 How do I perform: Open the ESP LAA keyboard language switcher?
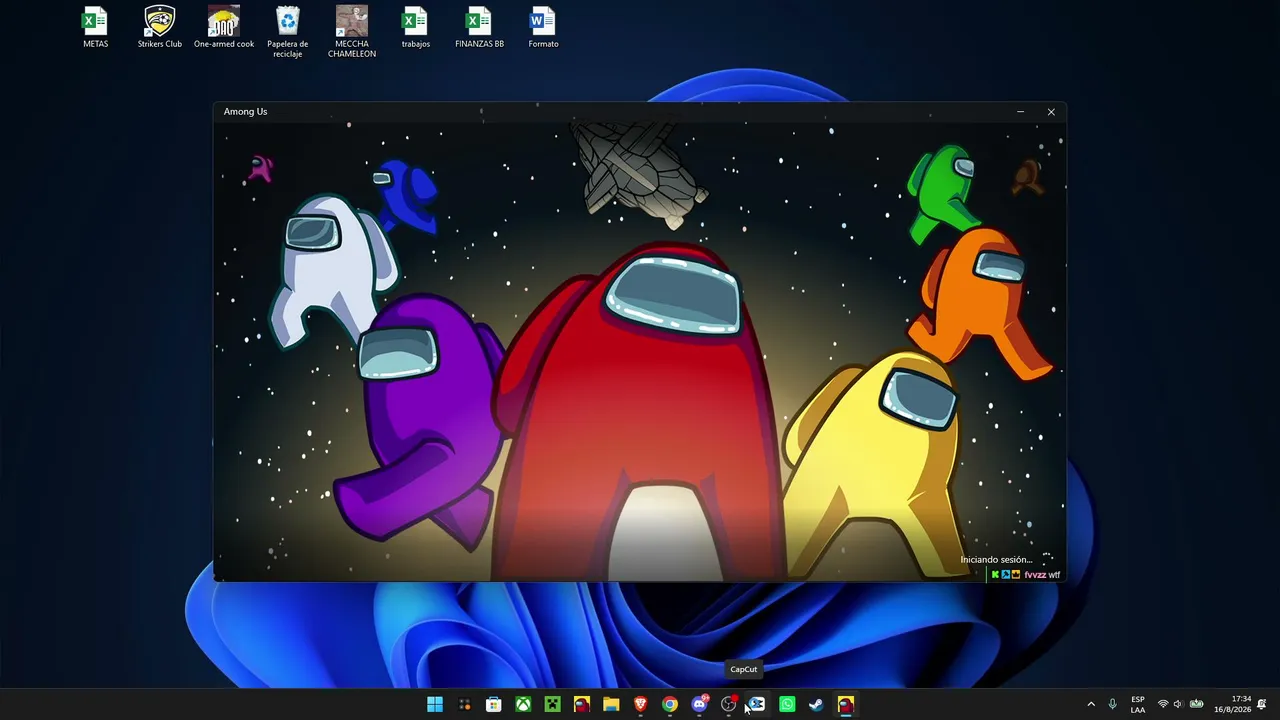tap(1138, 704)
